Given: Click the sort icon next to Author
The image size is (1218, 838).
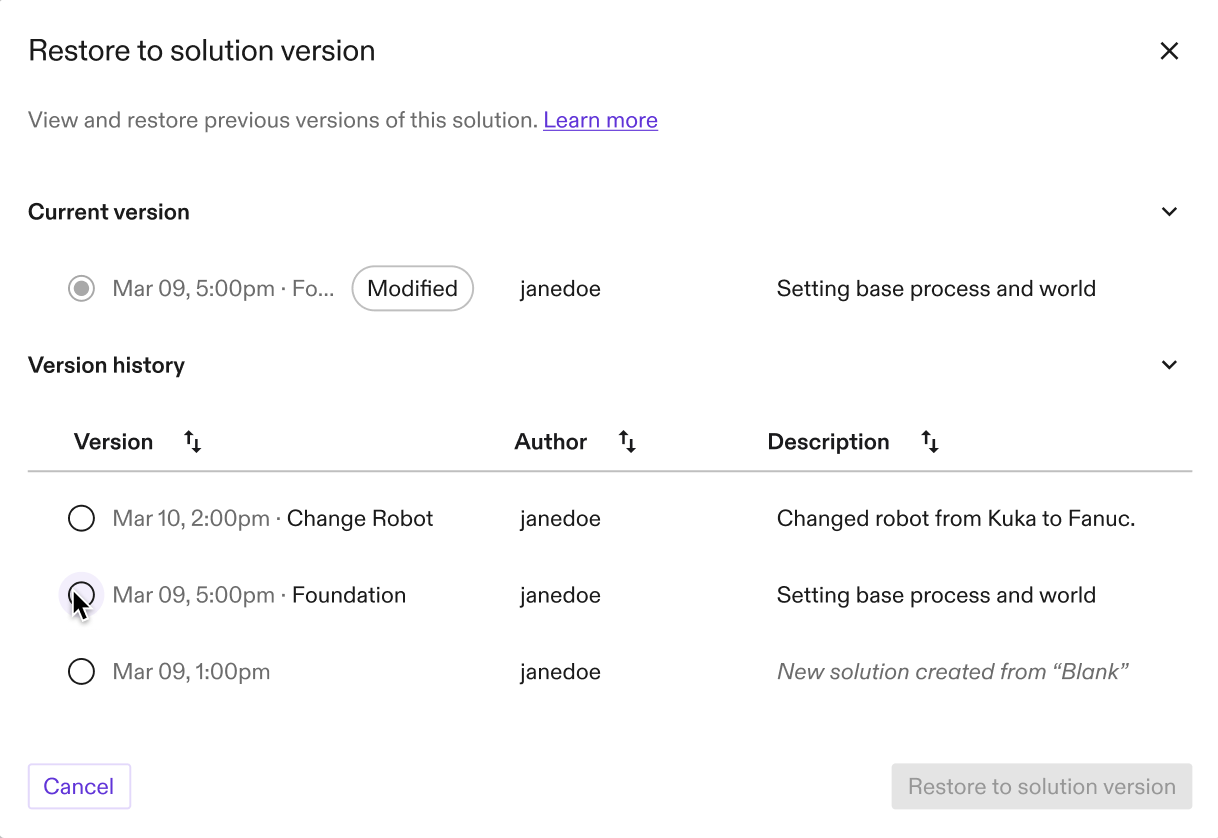Looking at the screenshot, I should (626, 441).
